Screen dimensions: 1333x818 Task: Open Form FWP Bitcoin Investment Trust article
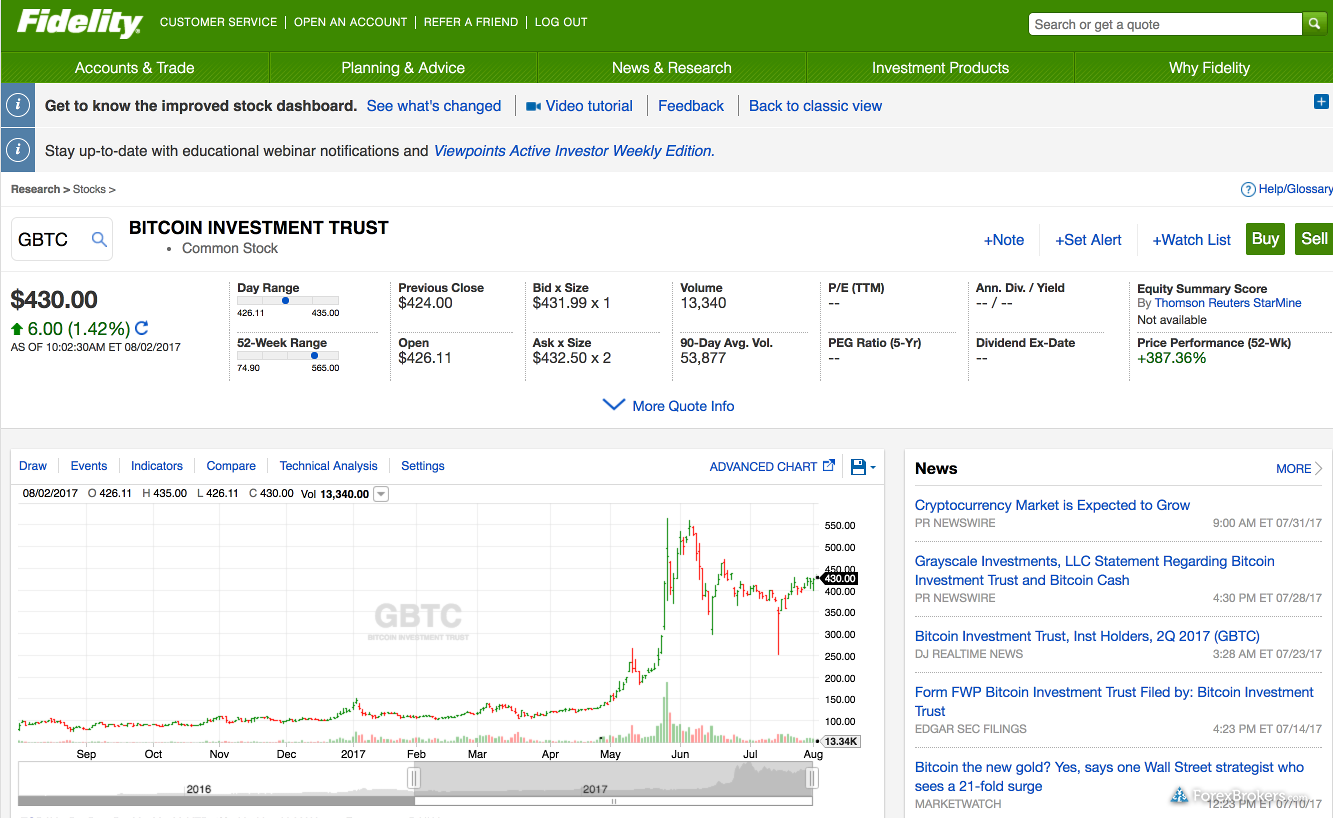click(1114, 701)
